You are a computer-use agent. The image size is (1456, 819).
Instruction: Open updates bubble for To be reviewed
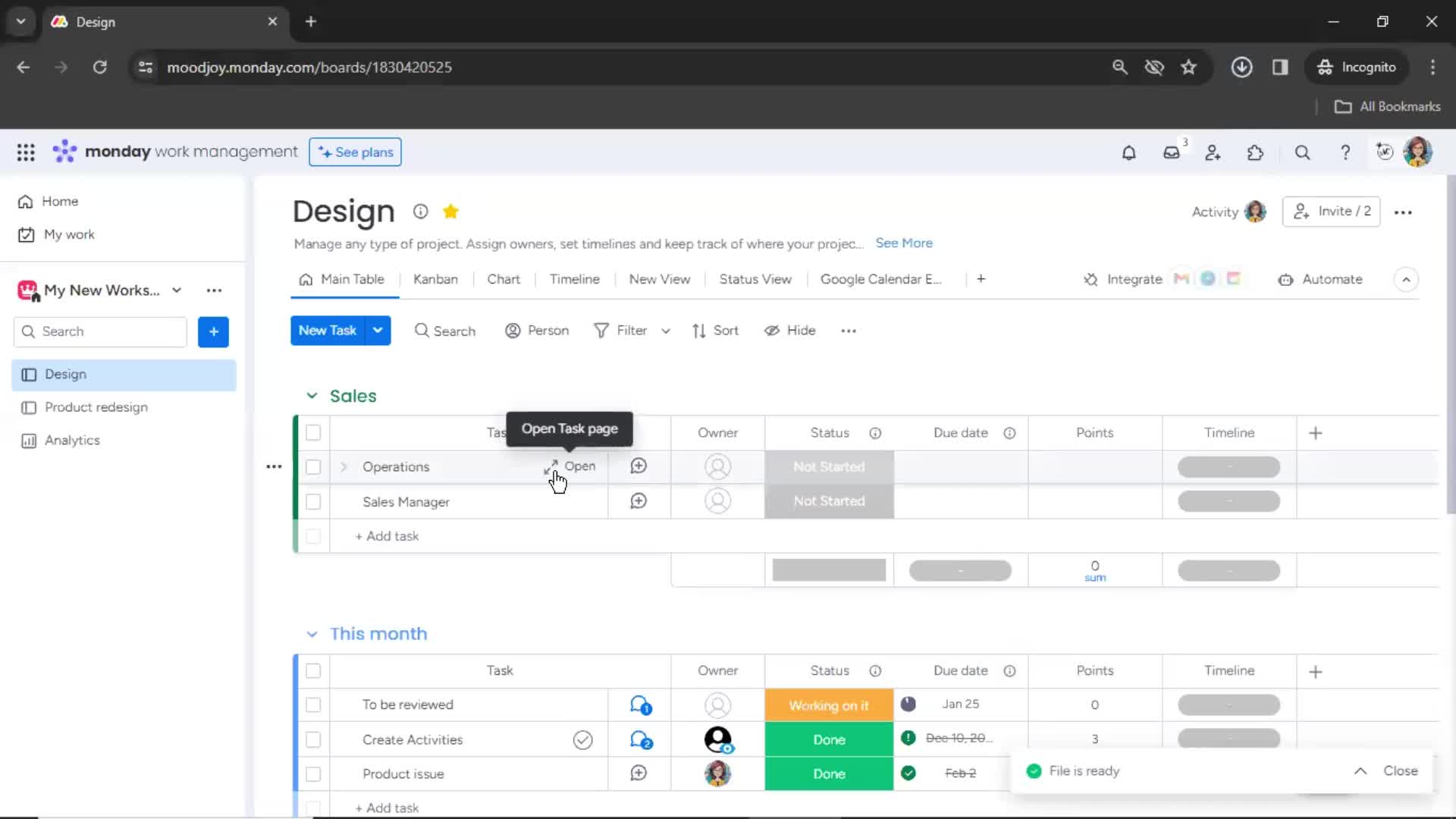tap(640, 705)
